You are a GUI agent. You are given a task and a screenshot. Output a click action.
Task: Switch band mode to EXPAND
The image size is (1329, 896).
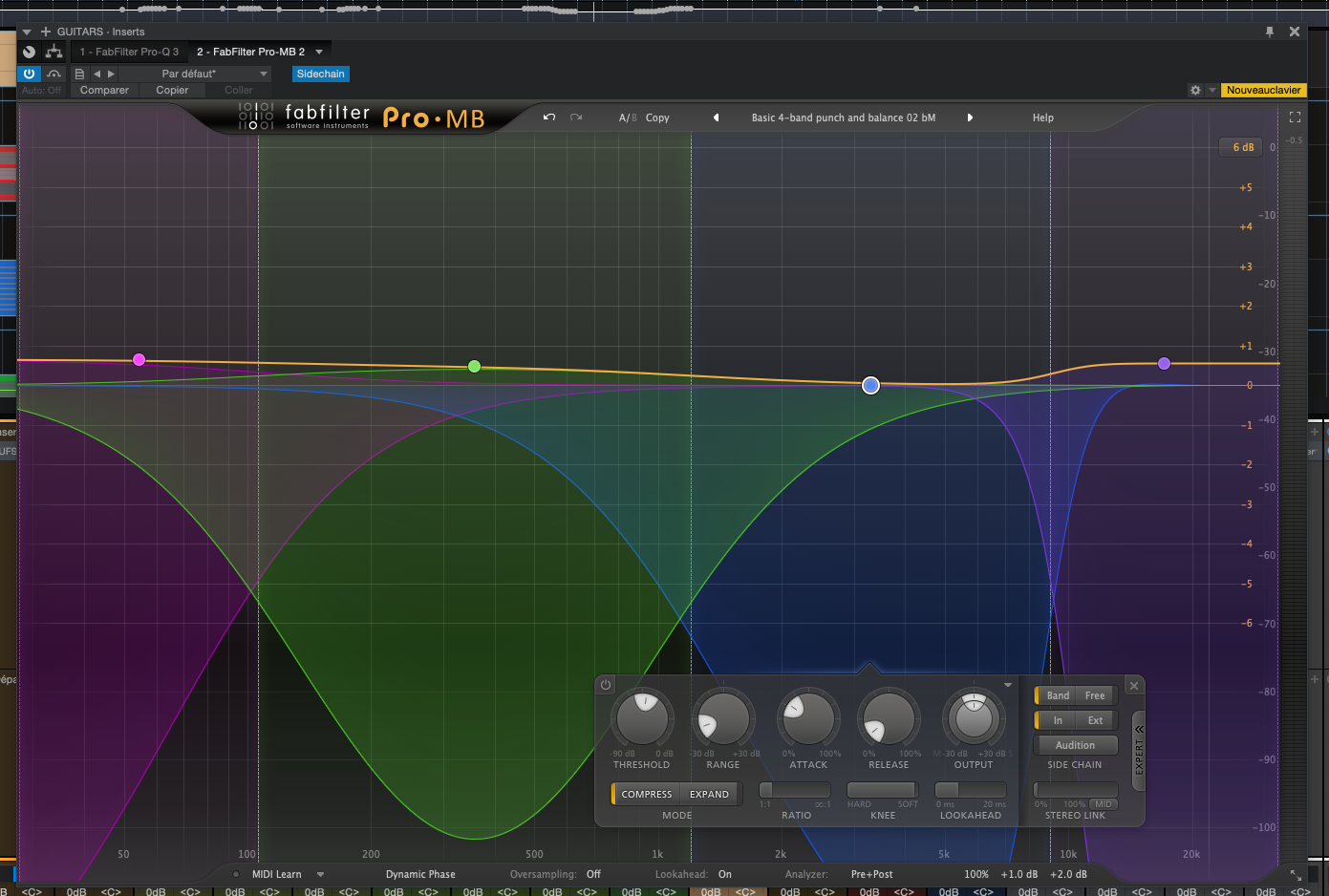709,794
